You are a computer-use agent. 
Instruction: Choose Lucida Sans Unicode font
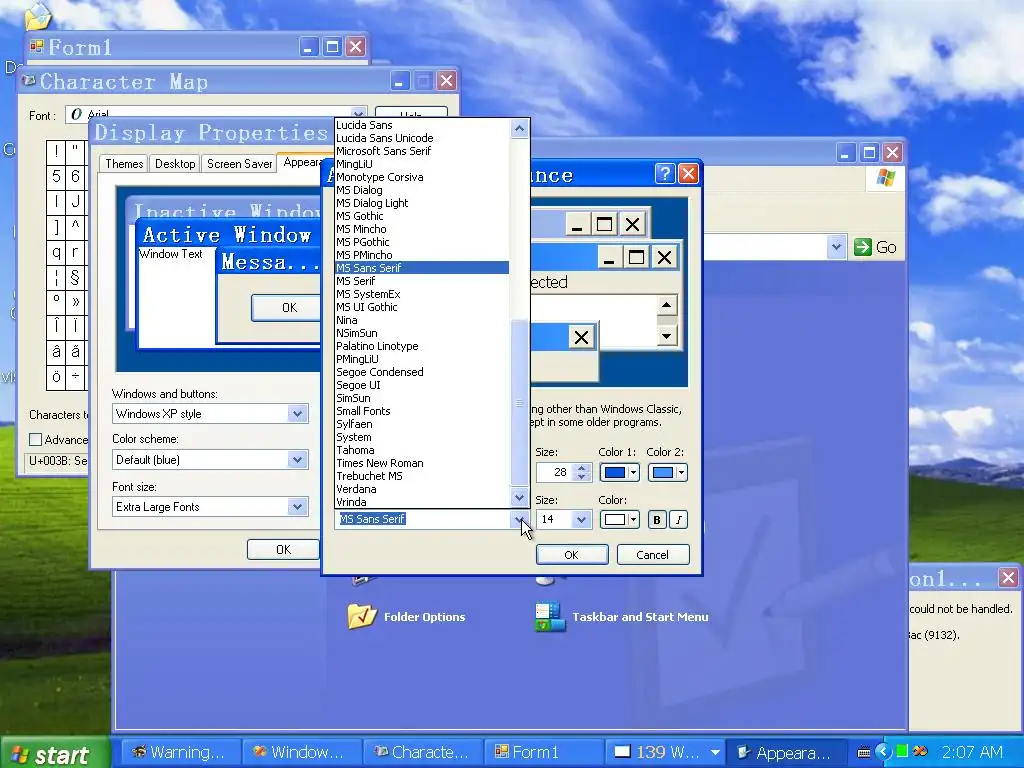point(422,138)
